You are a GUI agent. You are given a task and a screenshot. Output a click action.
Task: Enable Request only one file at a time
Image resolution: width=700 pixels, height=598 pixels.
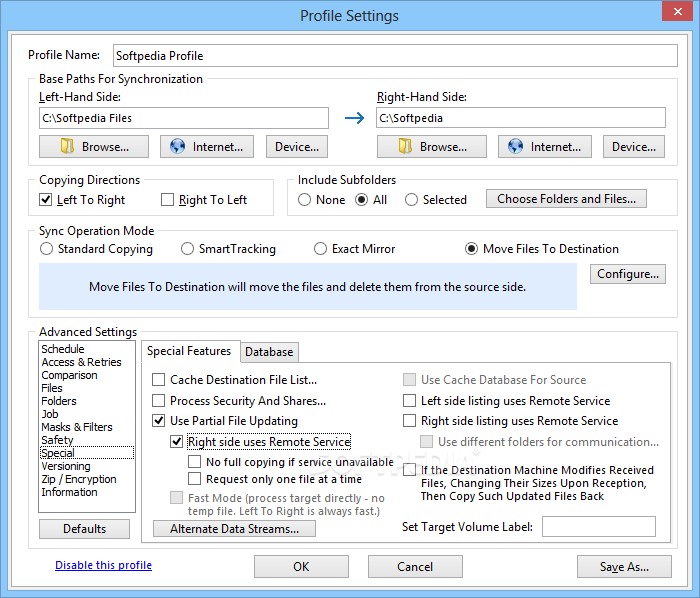[194, 478]
